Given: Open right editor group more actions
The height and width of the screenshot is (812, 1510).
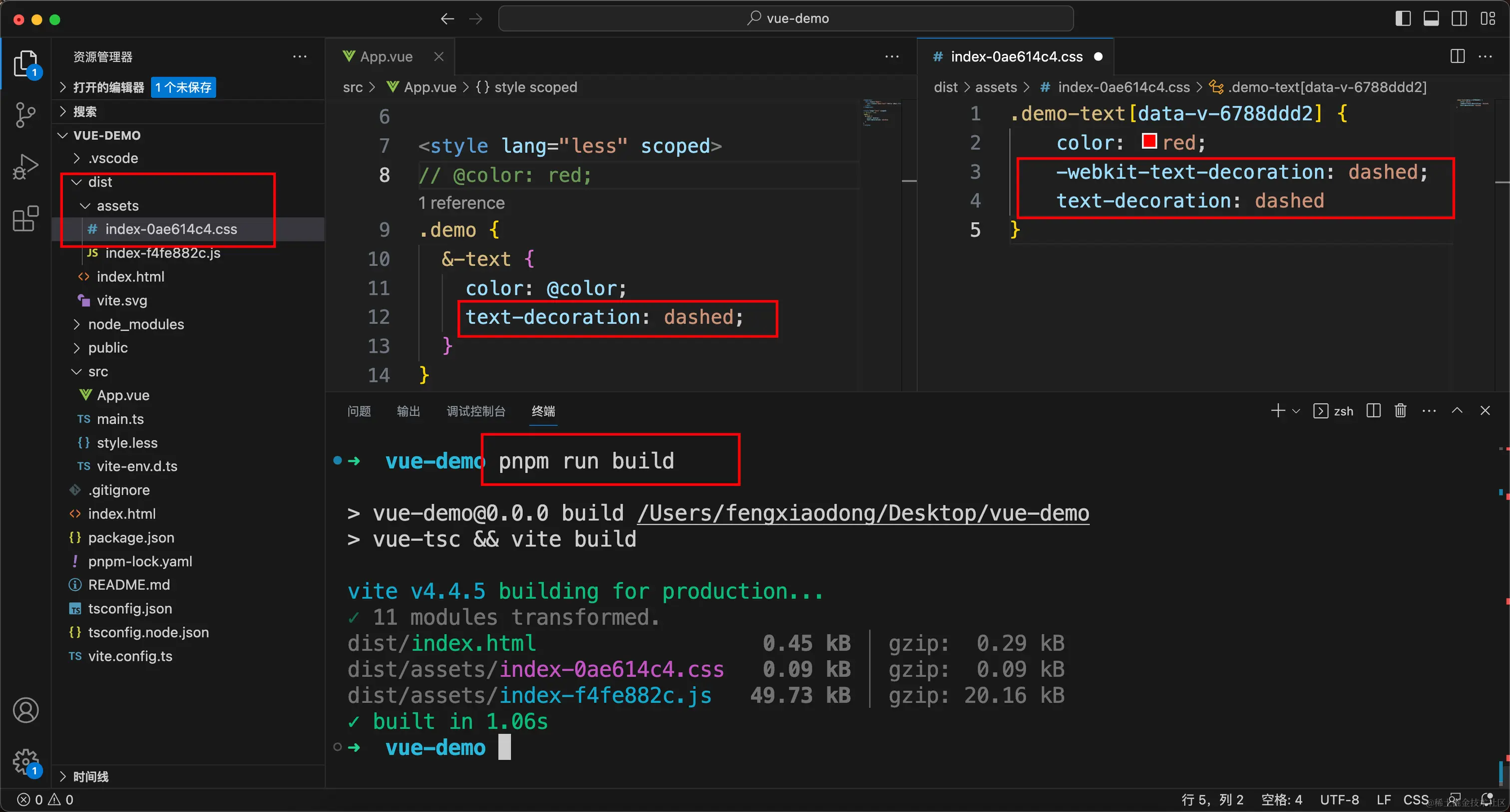Looking at the screenshot, I should point(1486,56).
